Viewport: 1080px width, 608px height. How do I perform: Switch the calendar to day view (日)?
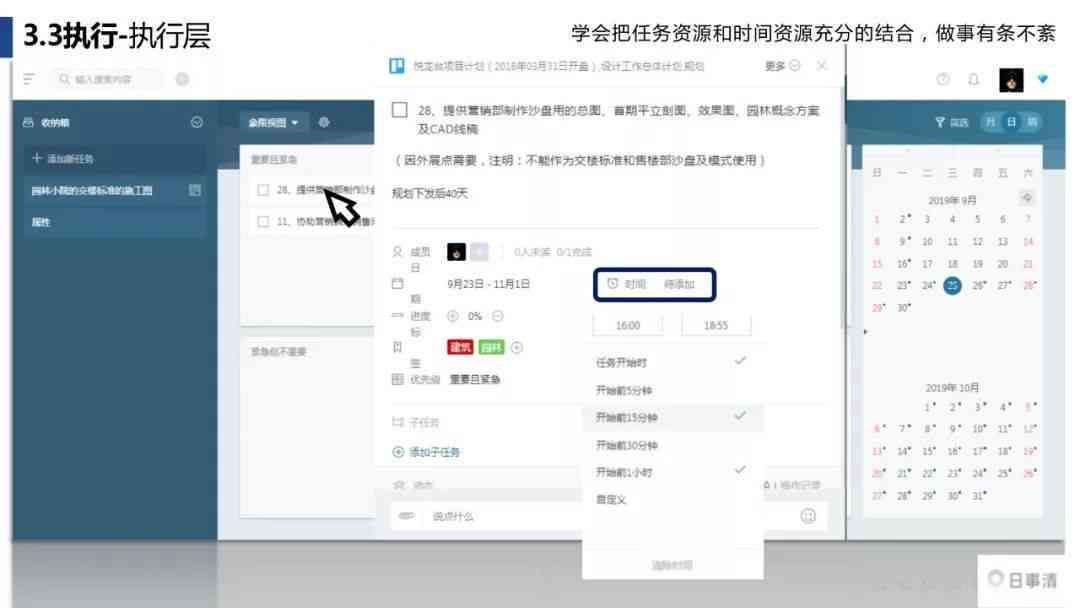click(x=1010, y=122)
